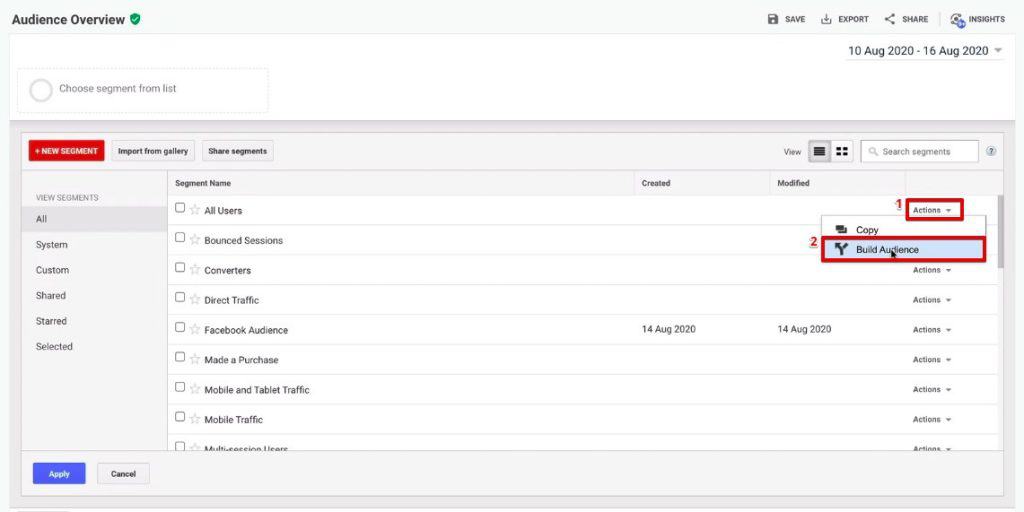1024x512 pixels.
Task: Tick the Converters segment checkbox
Action: (x=180, y=268)
